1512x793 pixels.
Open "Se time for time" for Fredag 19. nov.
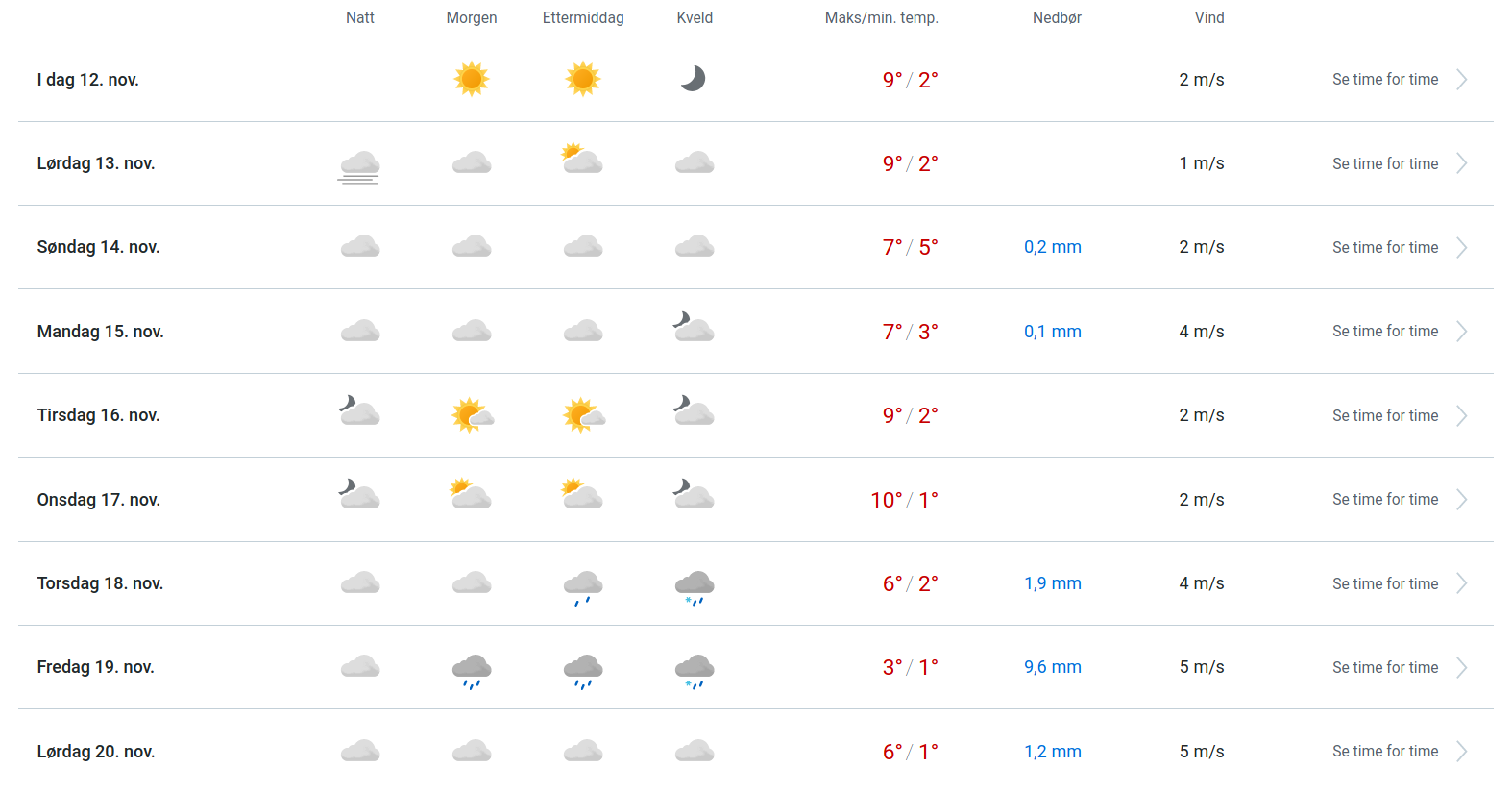pos(1384,668)
